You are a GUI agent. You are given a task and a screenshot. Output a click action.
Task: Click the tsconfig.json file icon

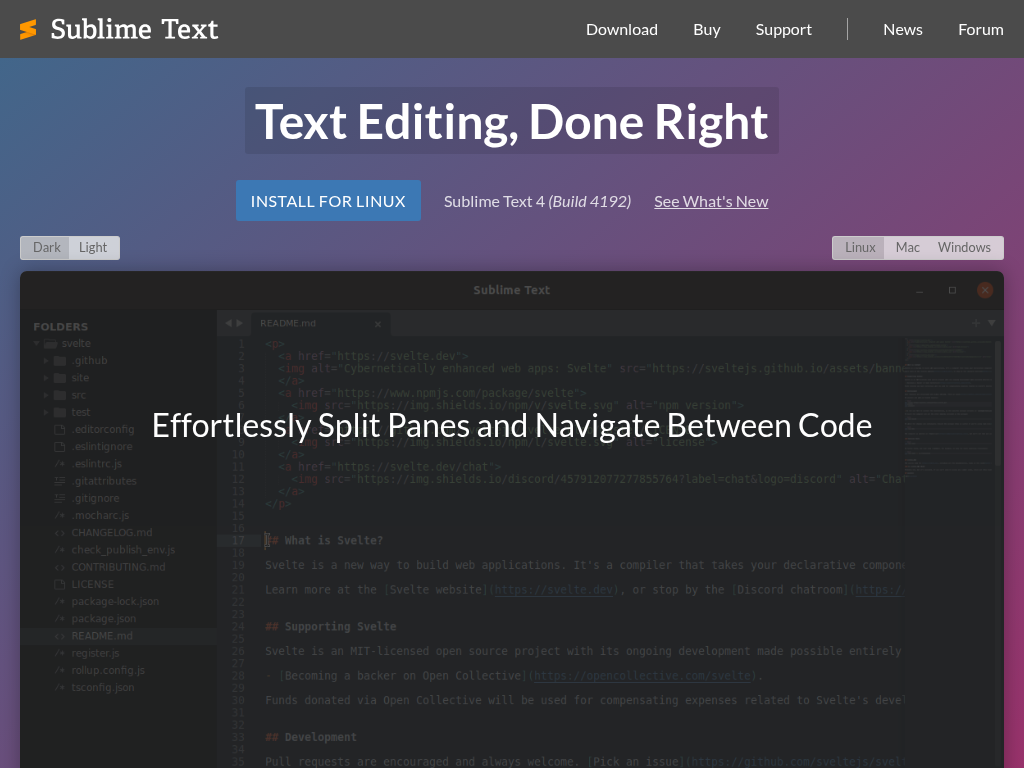coord(60,688)
